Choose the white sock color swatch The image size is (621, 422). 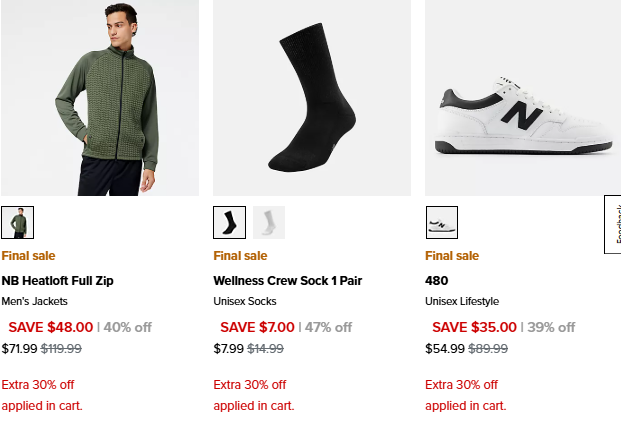tap(269, 222)
